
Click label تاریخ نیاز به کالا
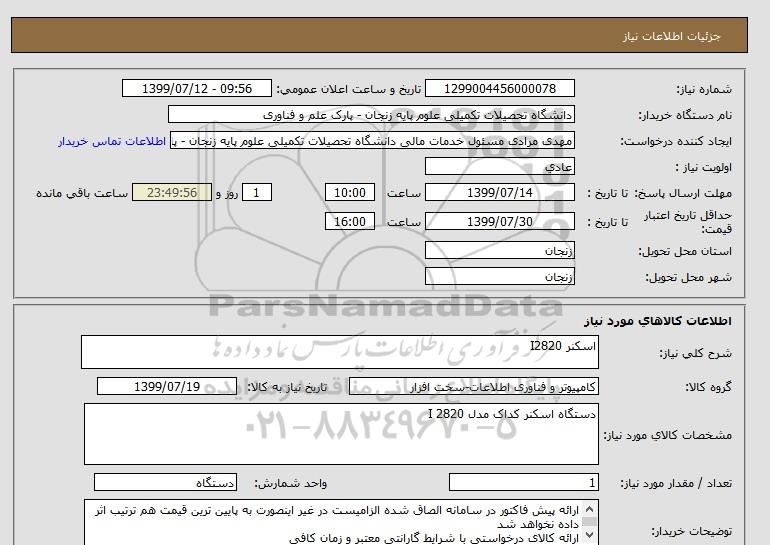[x=287, y=387]
